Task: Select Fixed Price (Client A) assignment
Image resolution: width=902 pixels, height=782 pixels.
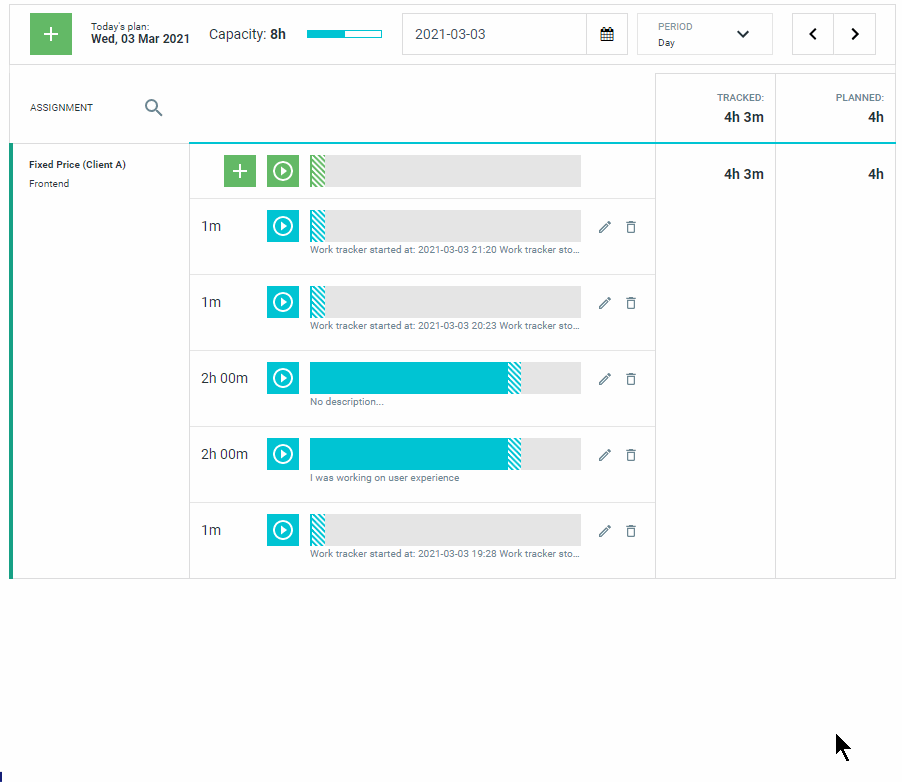Action: (x=77, y=165)
